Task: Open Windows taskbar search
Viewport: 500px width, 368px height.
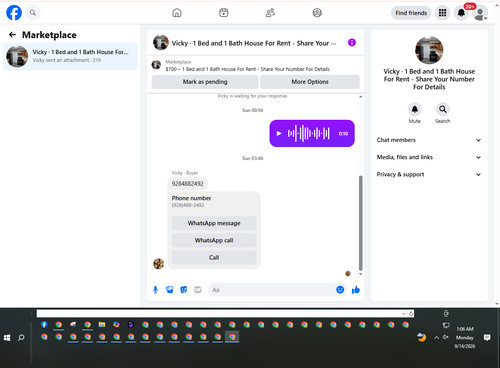Action: (21, 338)
